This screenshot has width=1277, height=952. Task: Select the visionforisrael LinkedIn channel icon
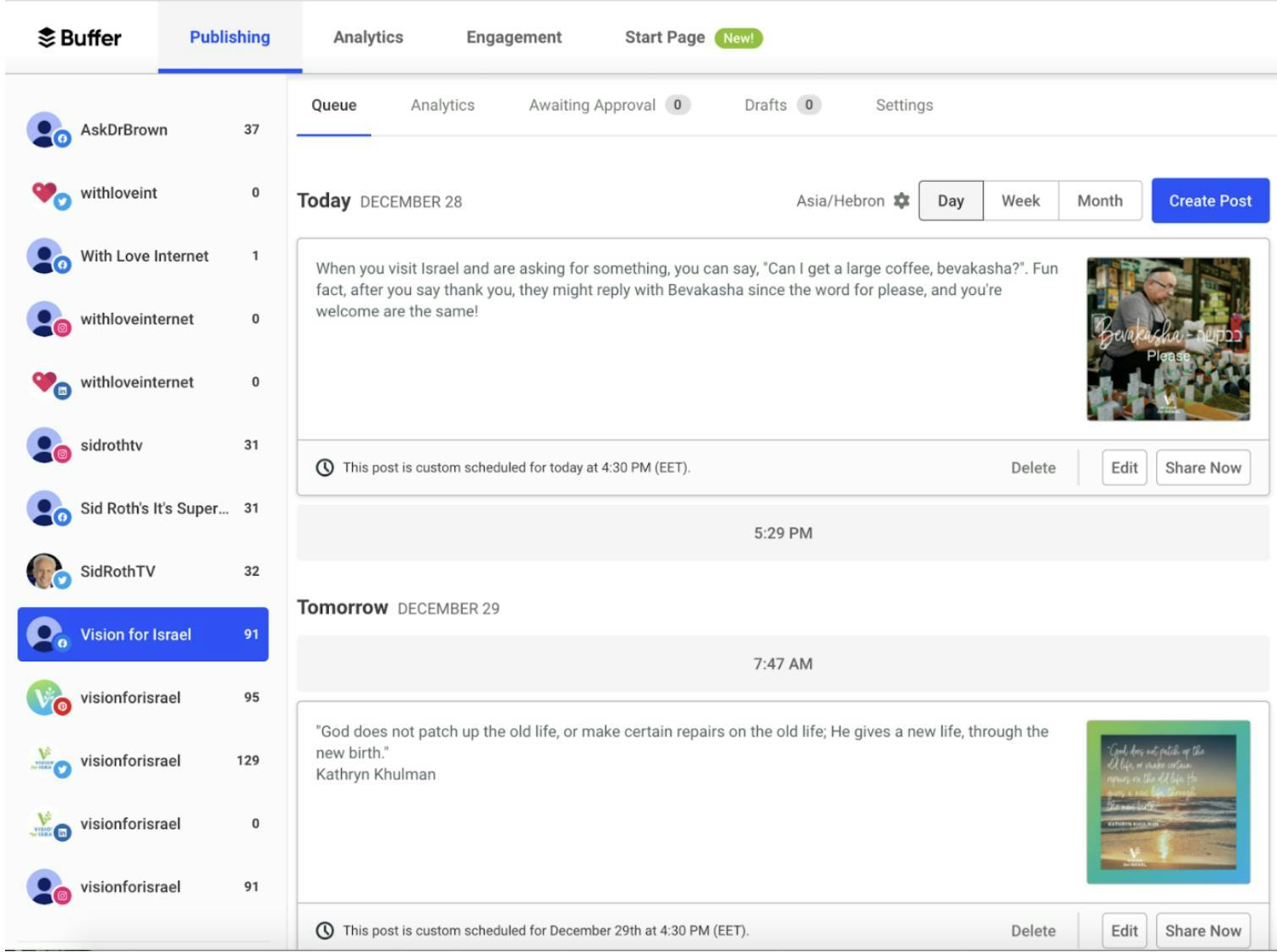pyautogui.click(x=47, y=824)
